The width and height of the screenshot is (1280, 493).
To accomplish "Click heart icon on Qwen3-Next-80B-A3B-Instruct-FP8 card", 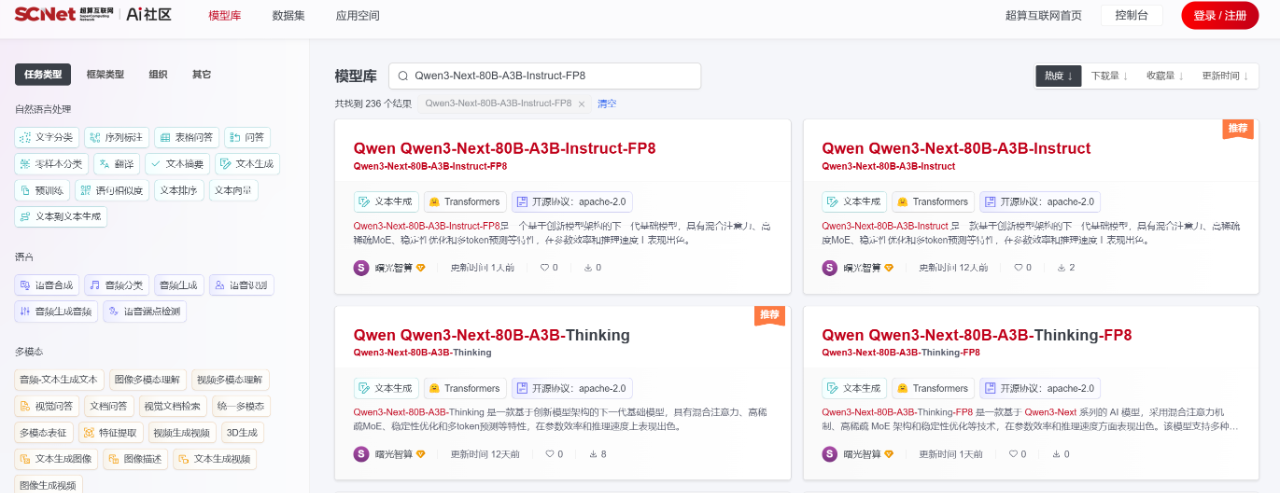I will 545,267.
